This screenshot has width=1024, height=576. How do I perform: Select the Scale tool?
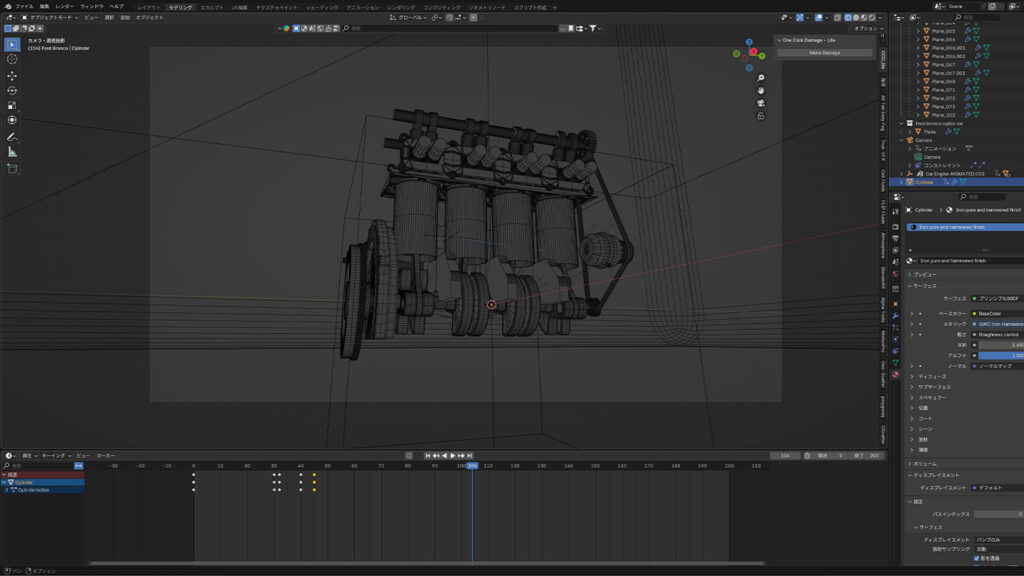click(x=12, y=106)
